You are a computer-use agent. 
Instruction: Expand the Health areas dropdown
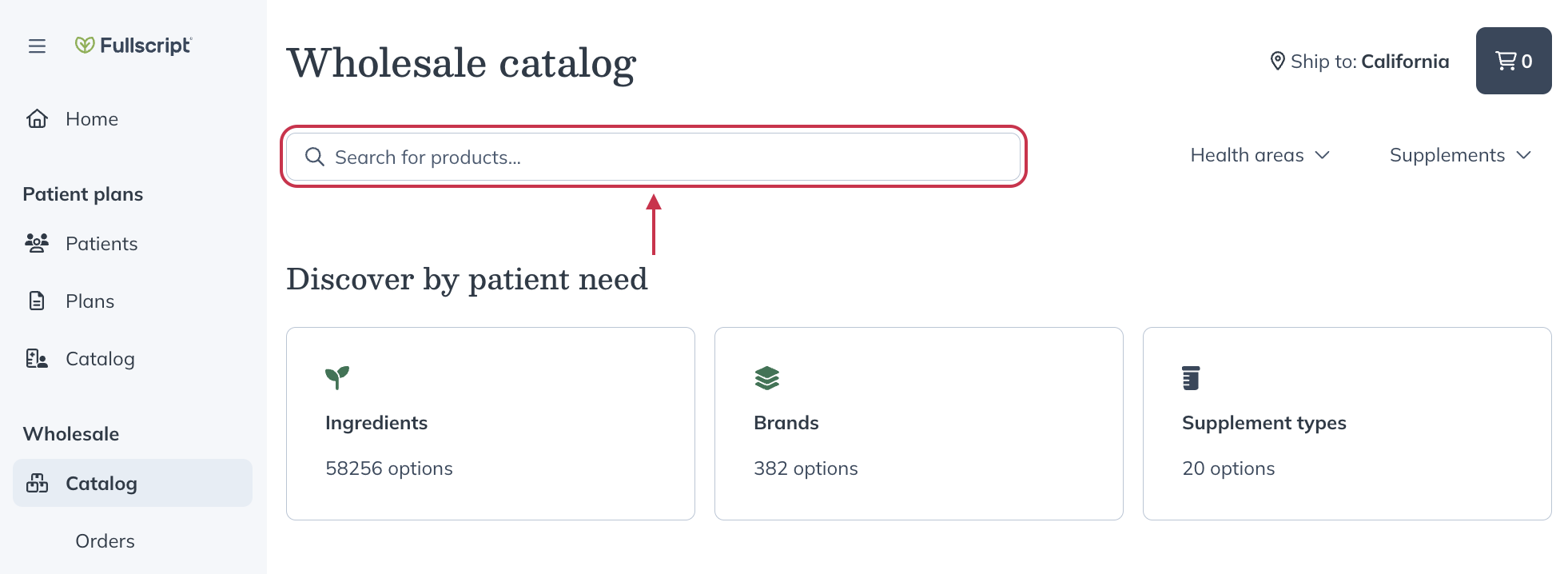(x=1260, y=155)
